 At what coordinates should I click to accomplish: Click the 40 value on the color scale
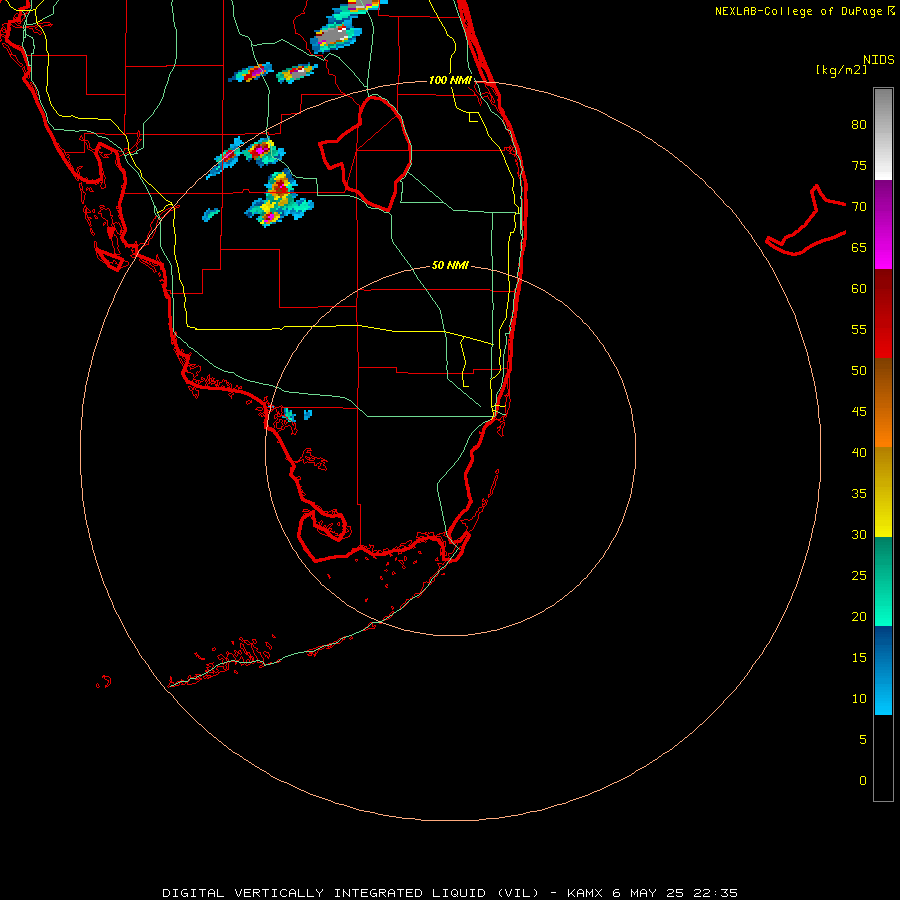pos(859,453)
